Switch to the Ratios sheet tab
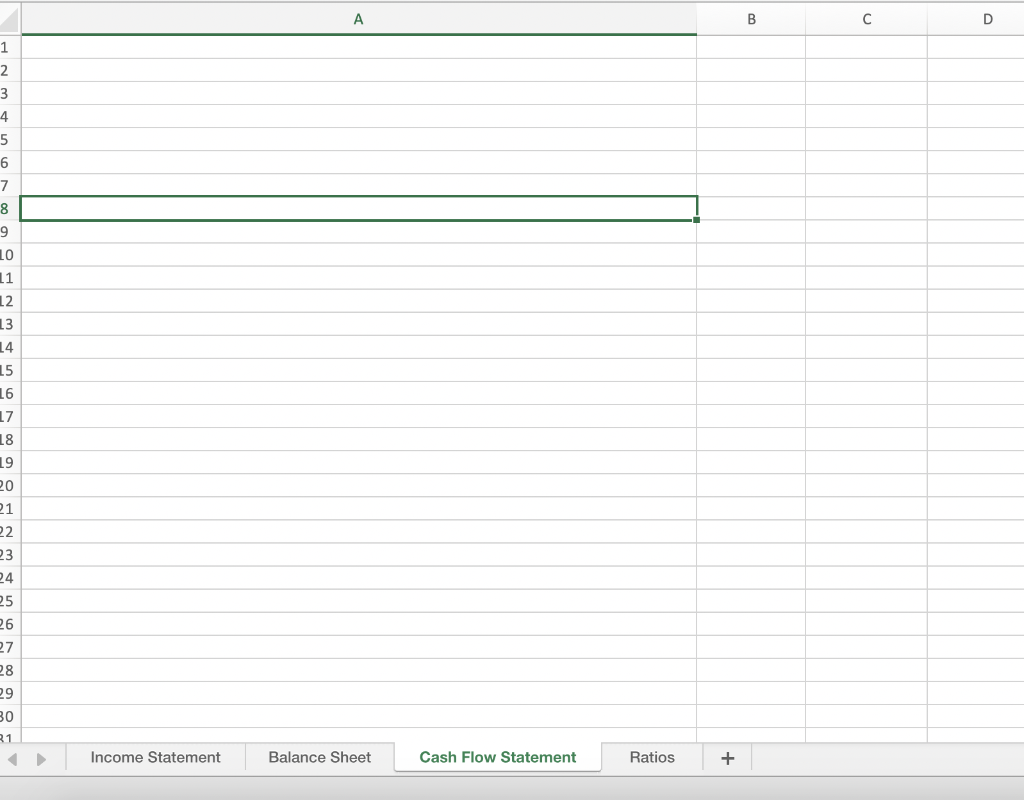 652,758
